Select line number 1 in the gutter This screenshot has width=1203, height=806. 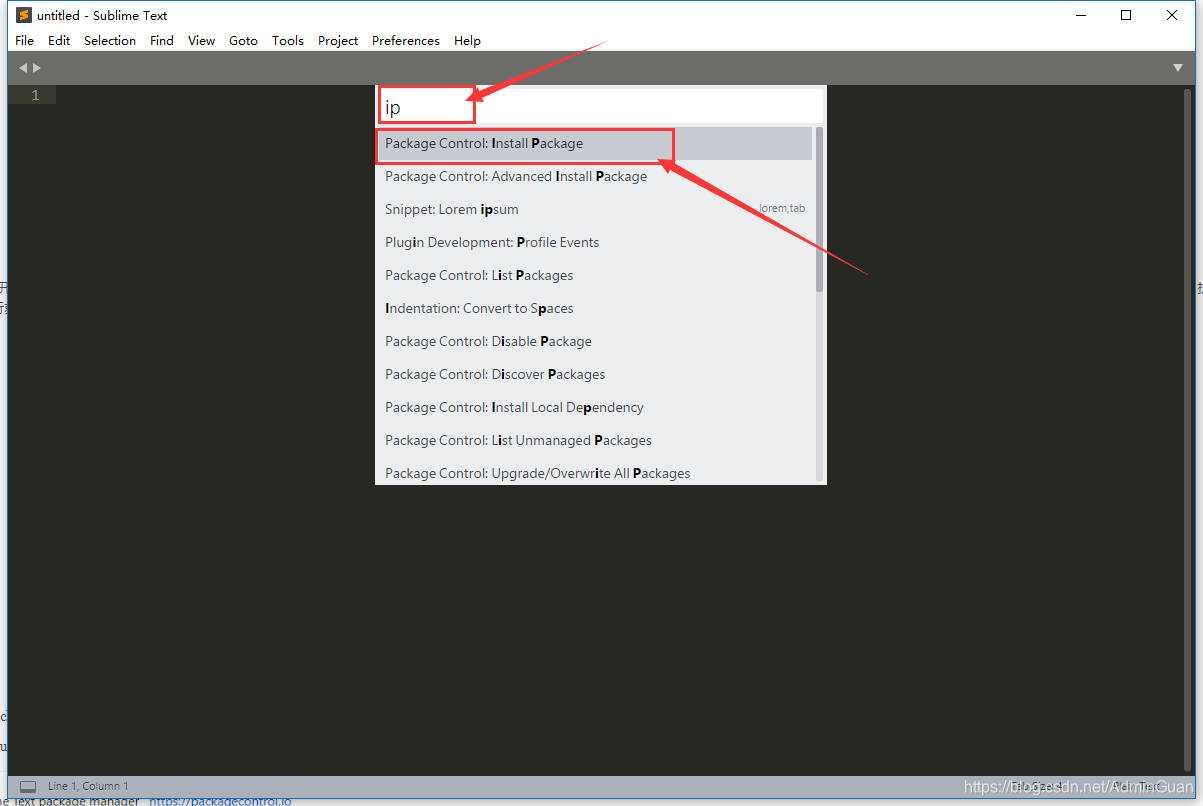point(34,94)
